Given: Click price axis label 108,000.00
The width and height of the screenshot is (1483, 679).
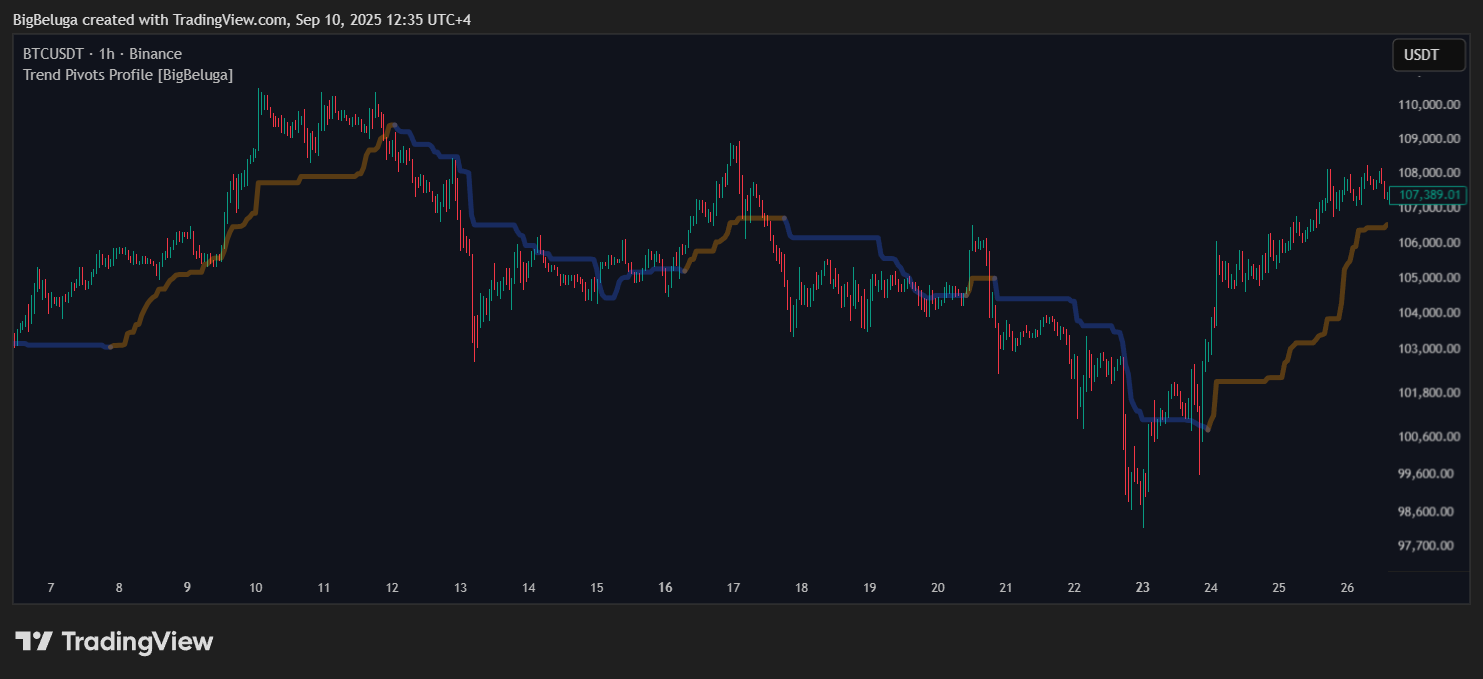Looking at the screenshot, I should point(1429,173).
